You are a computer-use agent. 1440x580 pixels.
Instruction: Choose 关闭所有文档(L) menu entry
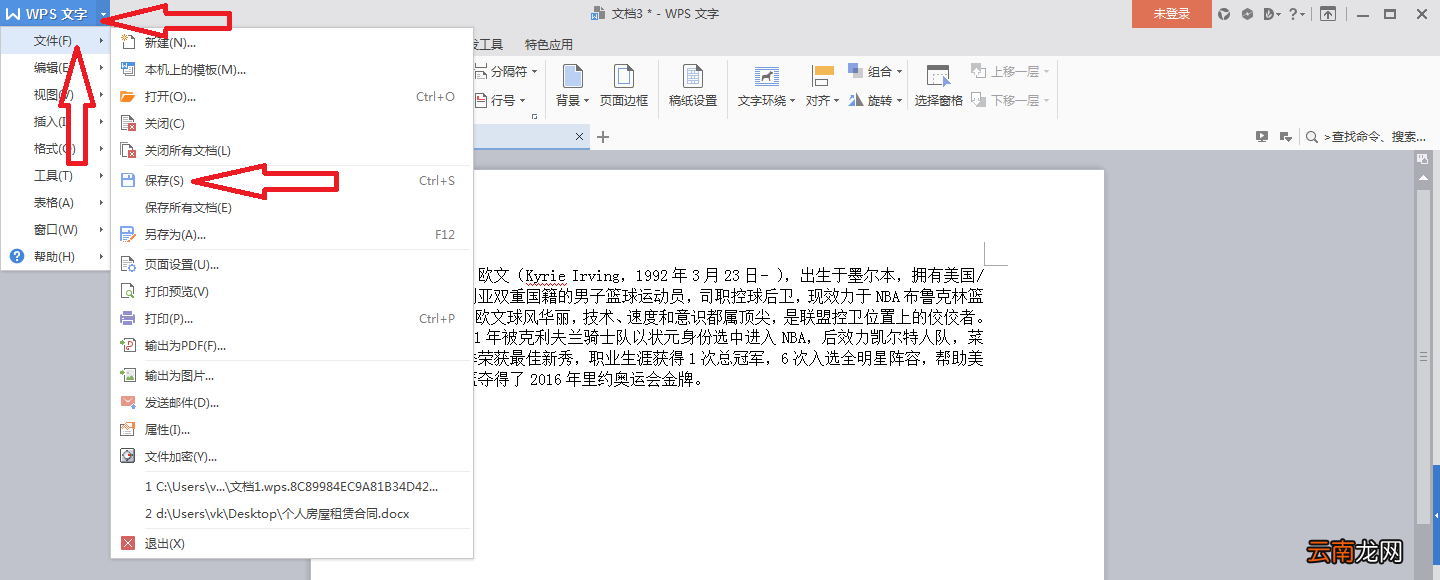coord(290,151)
